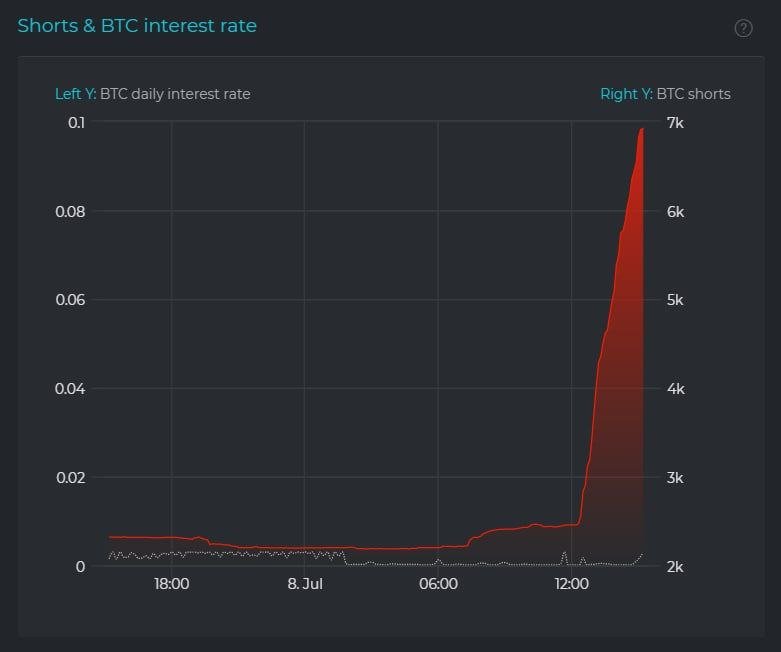Screen dimensions: 781x652
Task: Select the 18:00 time axis marker
Action: (x=172, y=584)
